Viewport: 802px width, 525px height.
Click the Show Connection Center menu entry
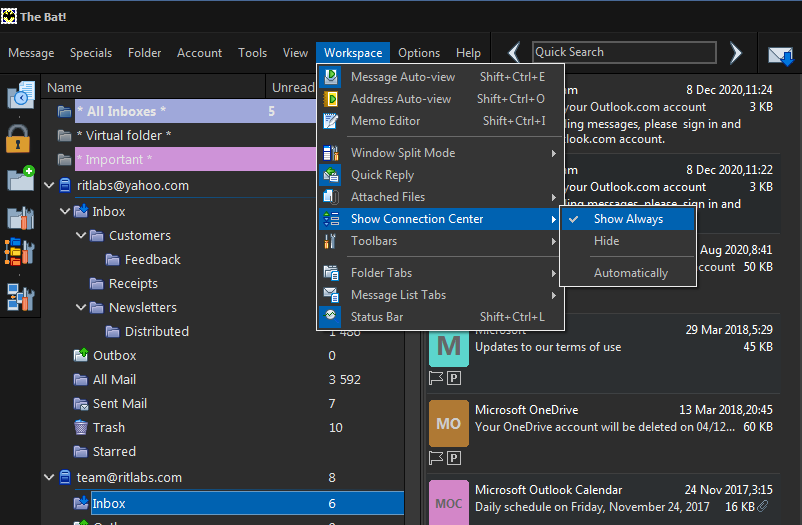[x=440, y=219]
